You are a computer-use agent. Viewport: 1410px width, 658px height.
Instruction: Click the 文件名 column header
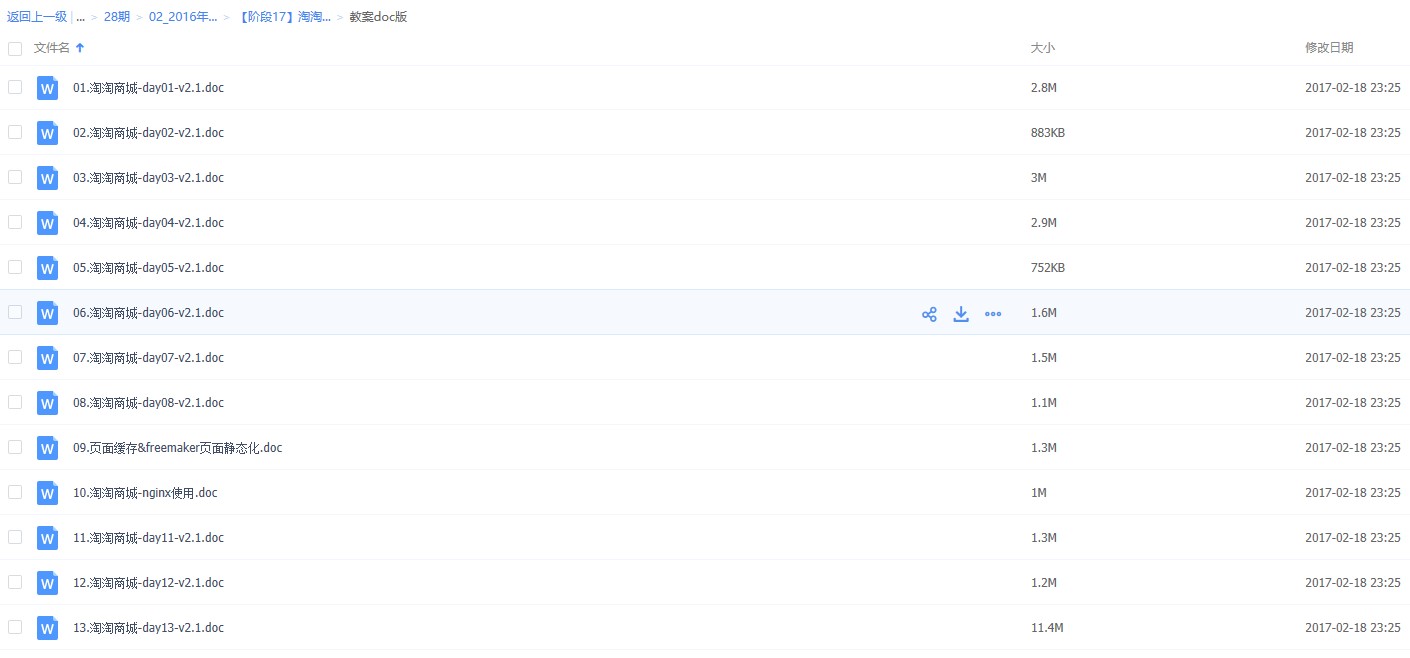tap(52, 48)
